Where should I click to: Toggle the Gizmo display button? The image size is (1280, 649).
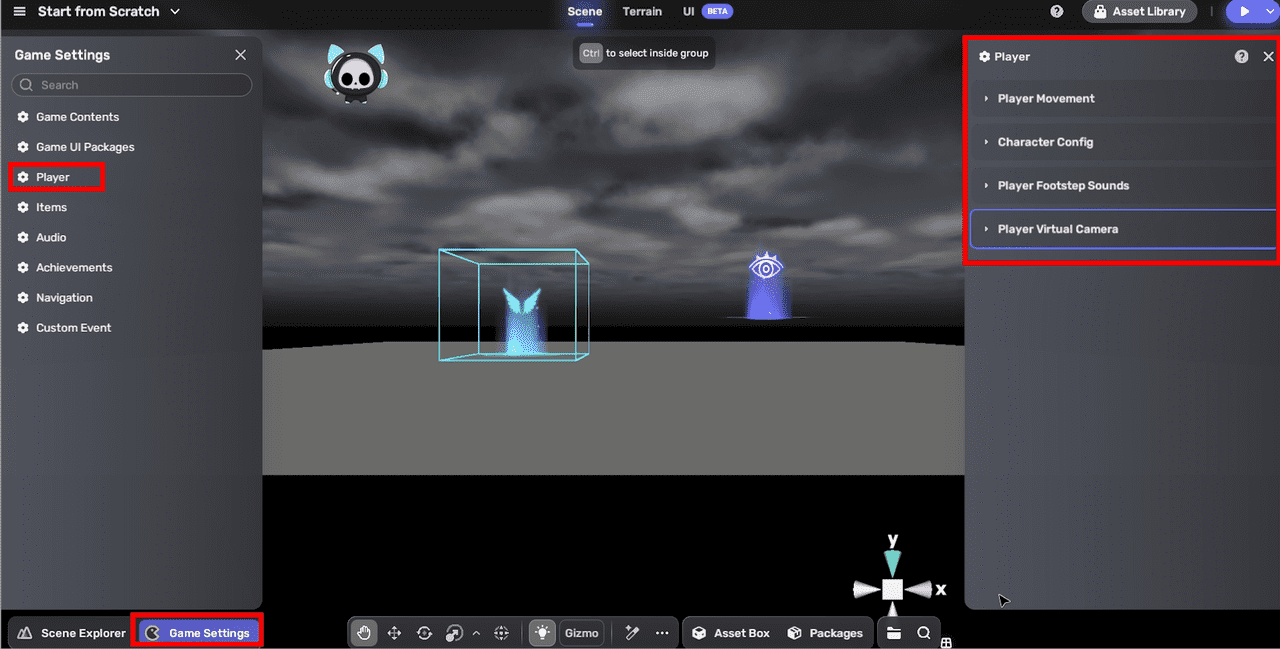tap(581, 633)
